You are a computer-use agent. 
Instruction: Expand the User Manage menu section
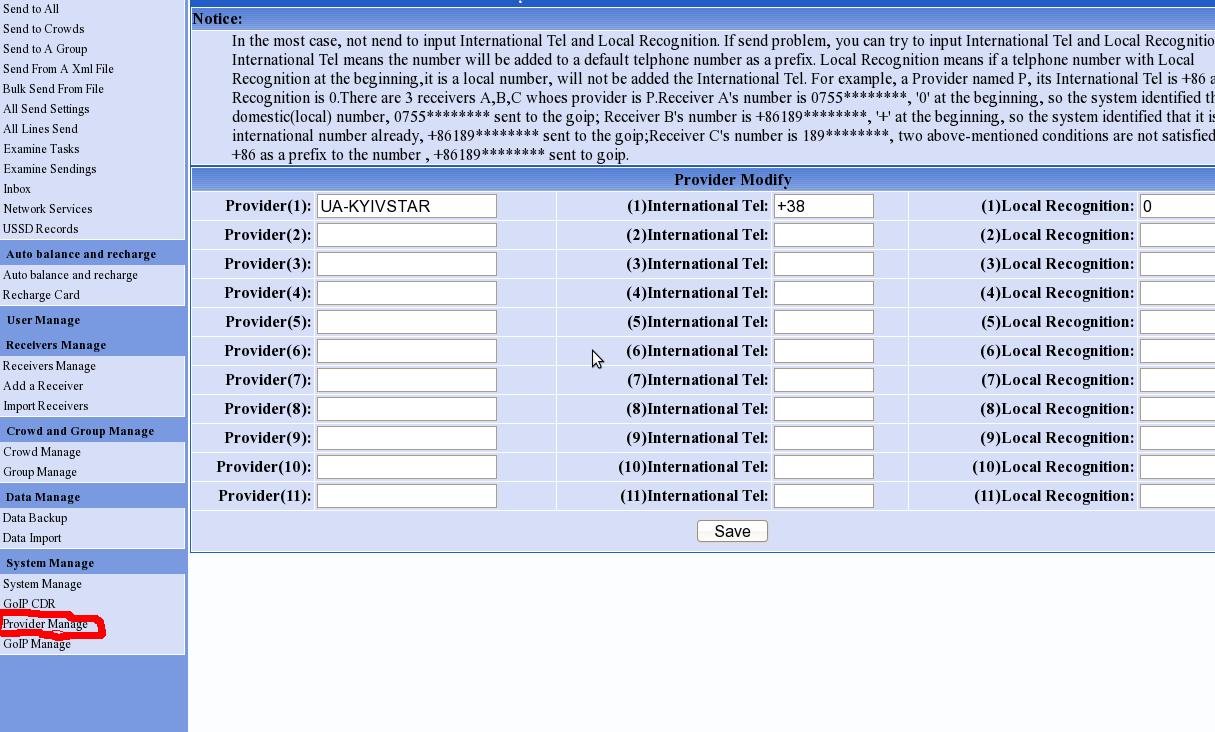pos(44,320)
